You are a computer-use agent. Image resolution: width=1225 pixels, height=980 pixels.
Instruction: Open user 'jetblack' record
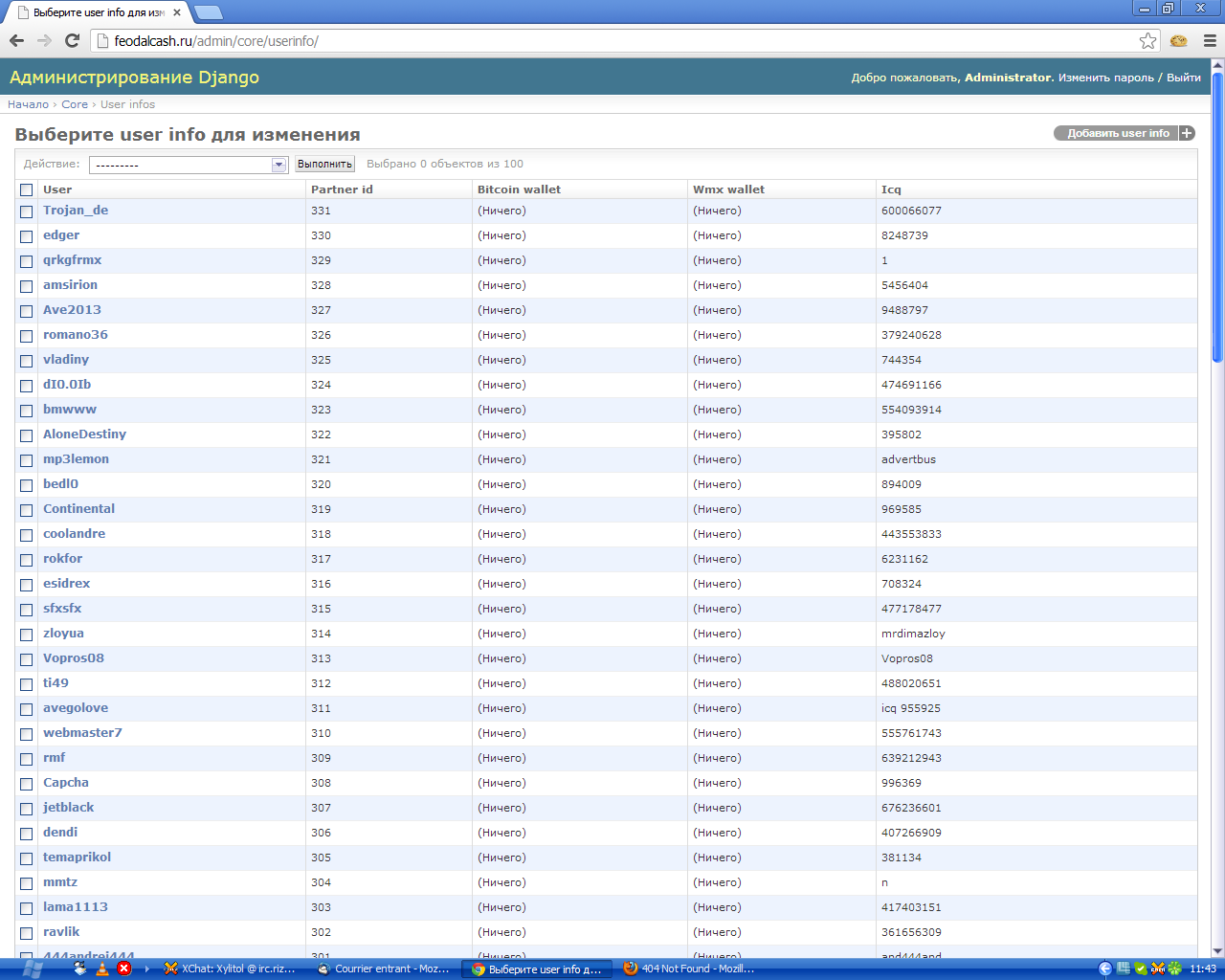point(69,808)
